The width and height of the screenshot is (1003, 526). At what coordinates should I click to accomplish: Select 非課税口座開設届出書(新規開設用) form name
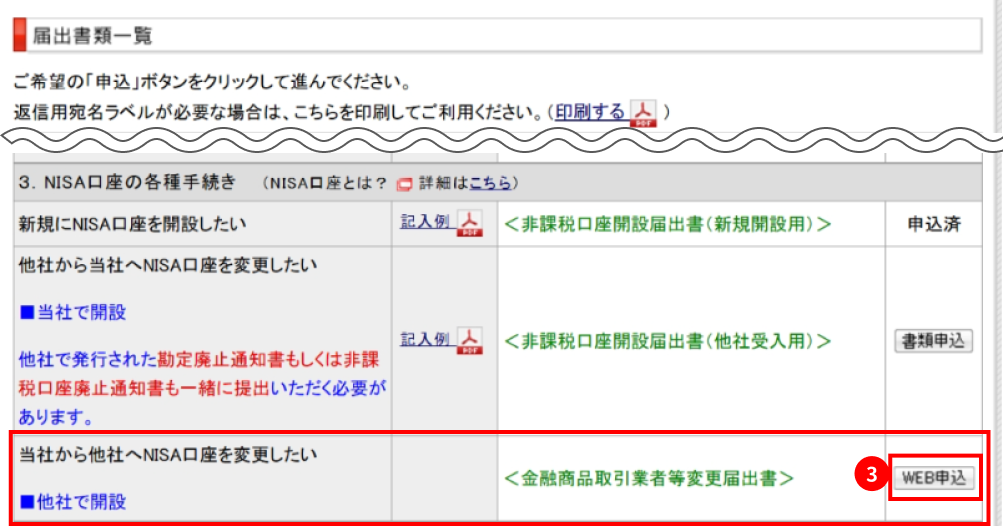pyautogui.click(x=668, y=224)
